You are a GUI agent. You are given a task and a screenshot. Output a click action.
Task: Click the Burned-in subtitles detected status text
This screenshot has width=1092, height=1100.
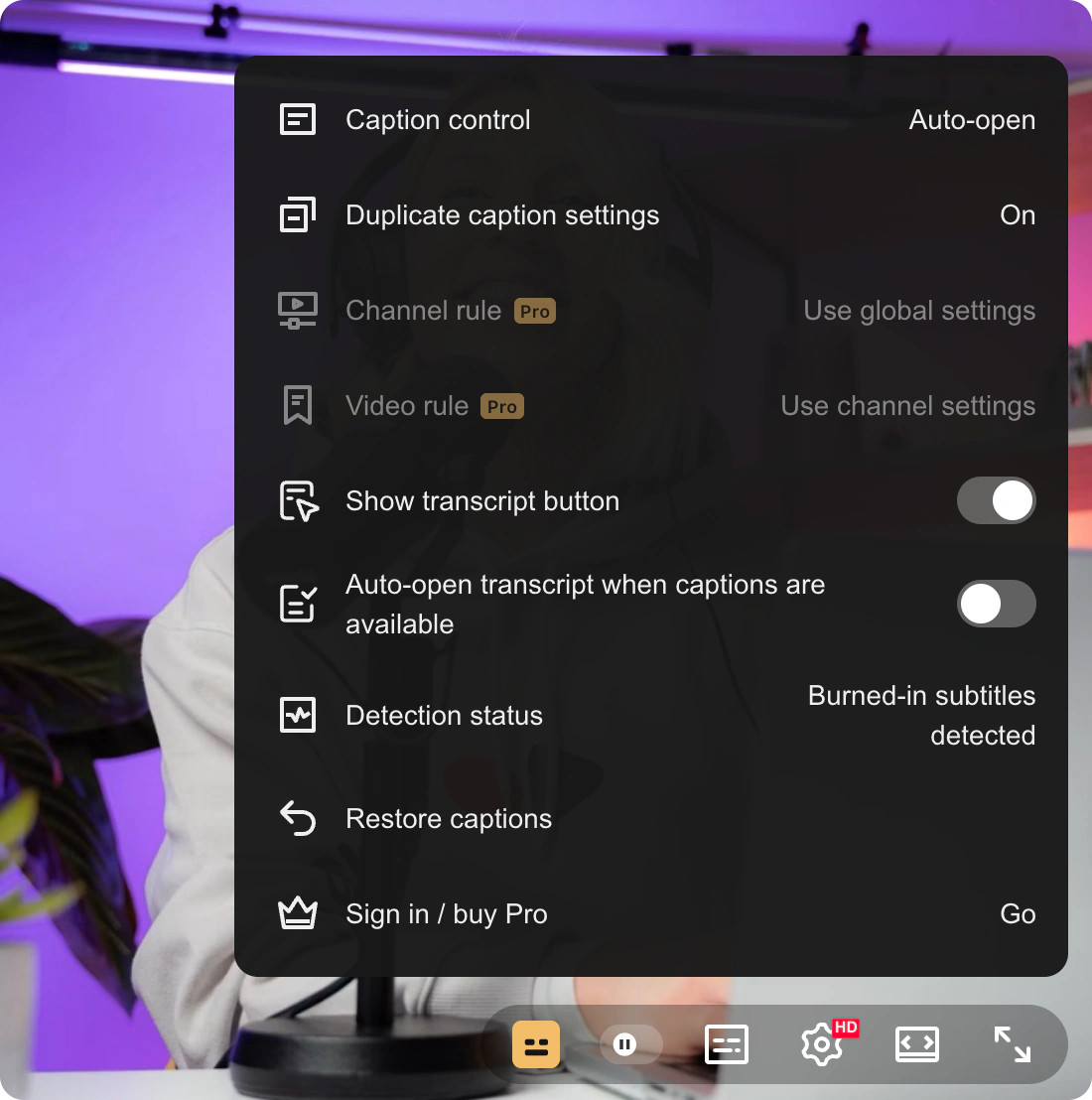921,715
